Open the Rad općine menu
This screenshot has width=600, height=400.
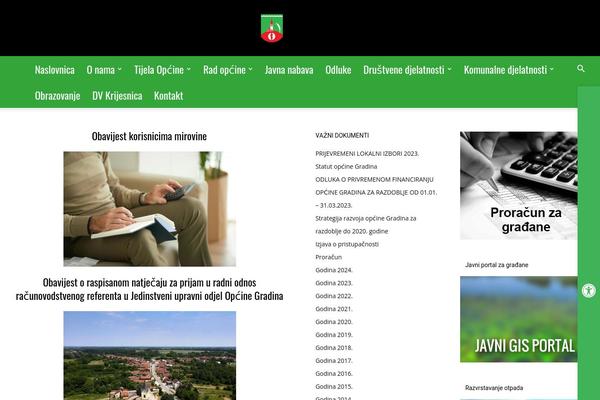(x=224, y=70)
